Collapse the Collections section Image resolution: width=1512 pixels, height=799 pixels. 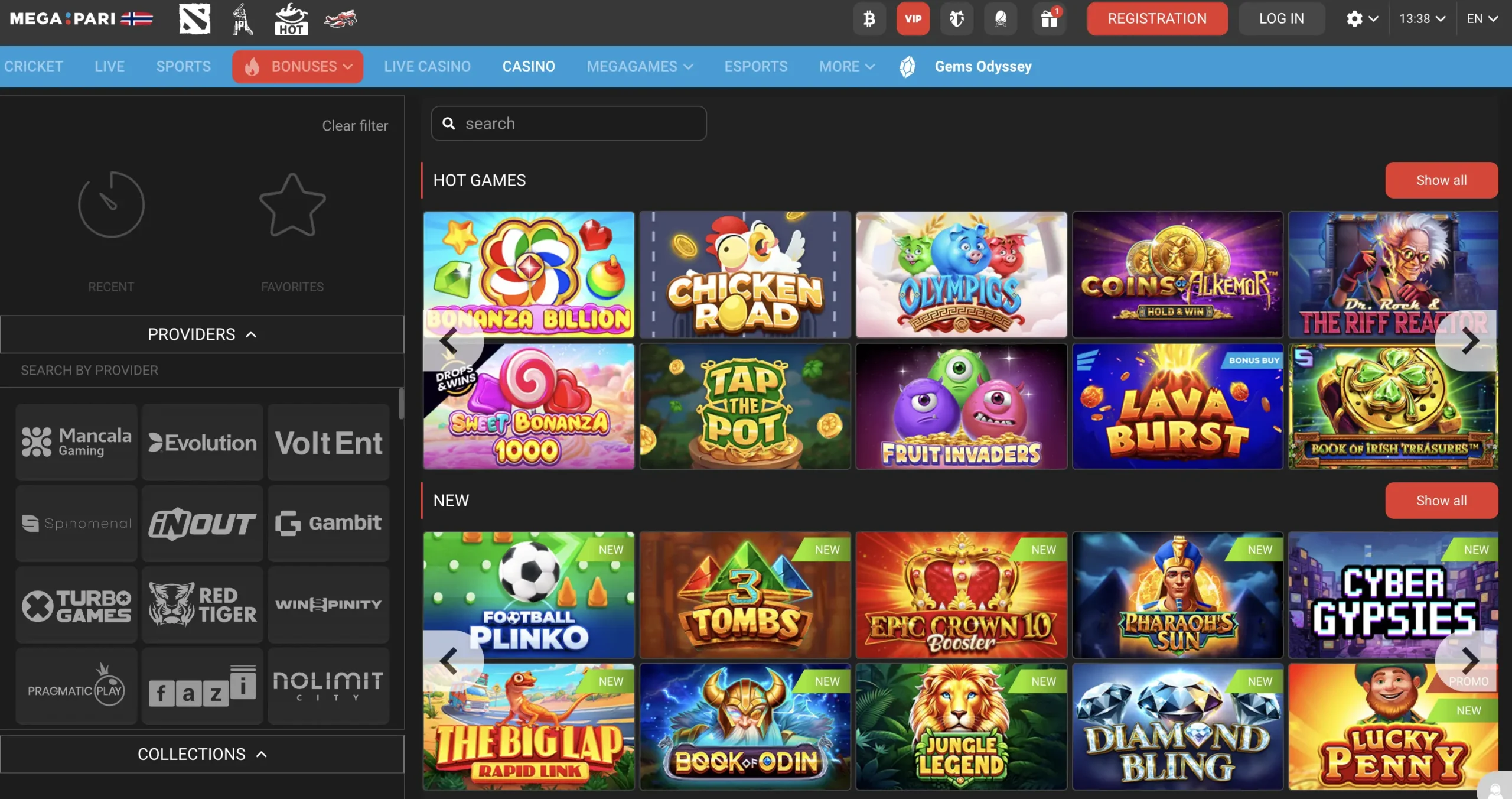(x=202, y=754)
